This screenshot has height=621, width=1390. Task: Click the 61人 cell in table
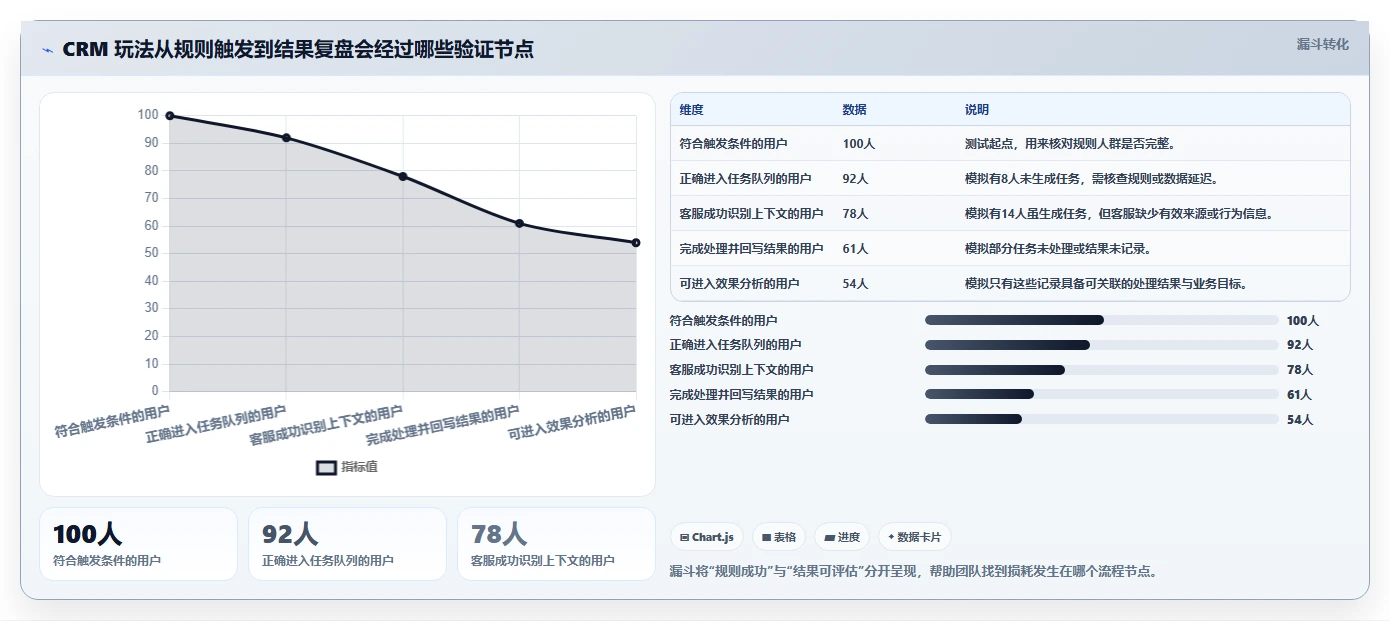tap(855, 249)
